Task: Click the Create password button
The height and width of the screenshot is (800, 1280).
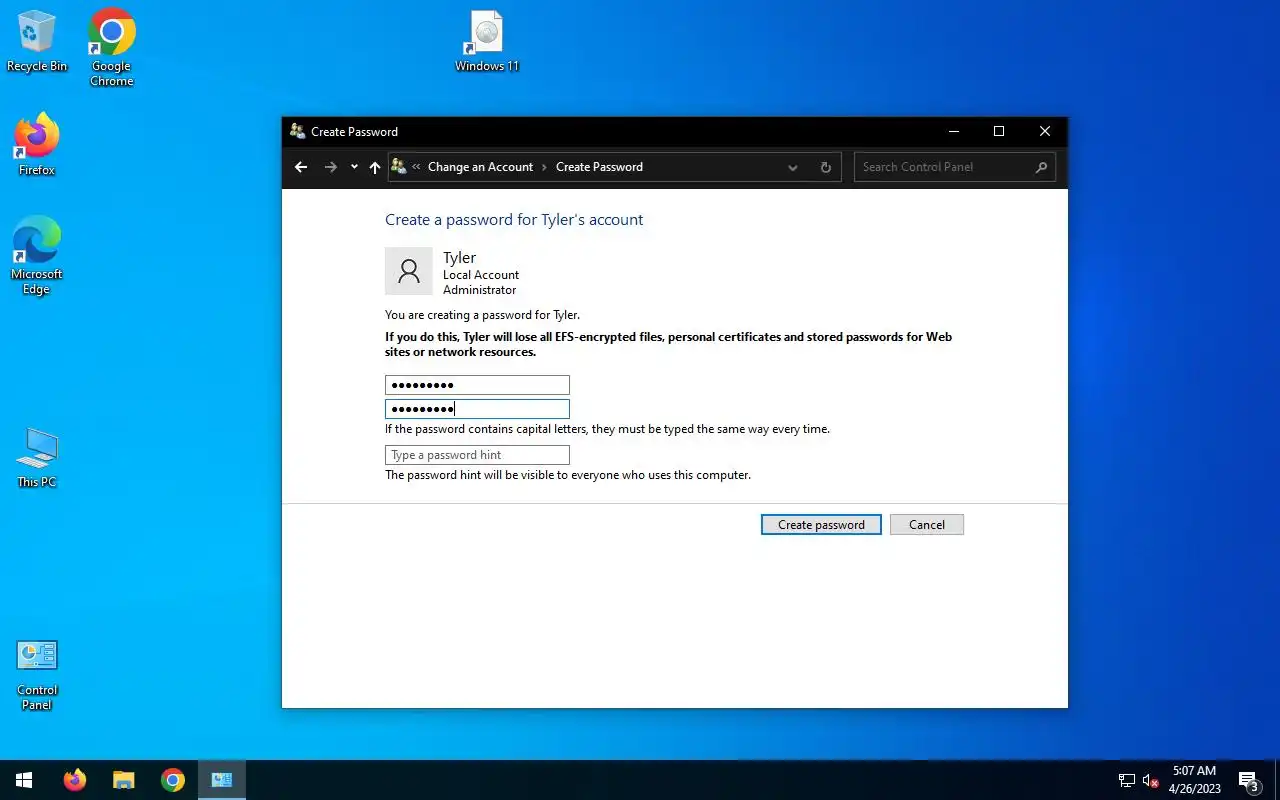Action: click(x=821, y=525)
